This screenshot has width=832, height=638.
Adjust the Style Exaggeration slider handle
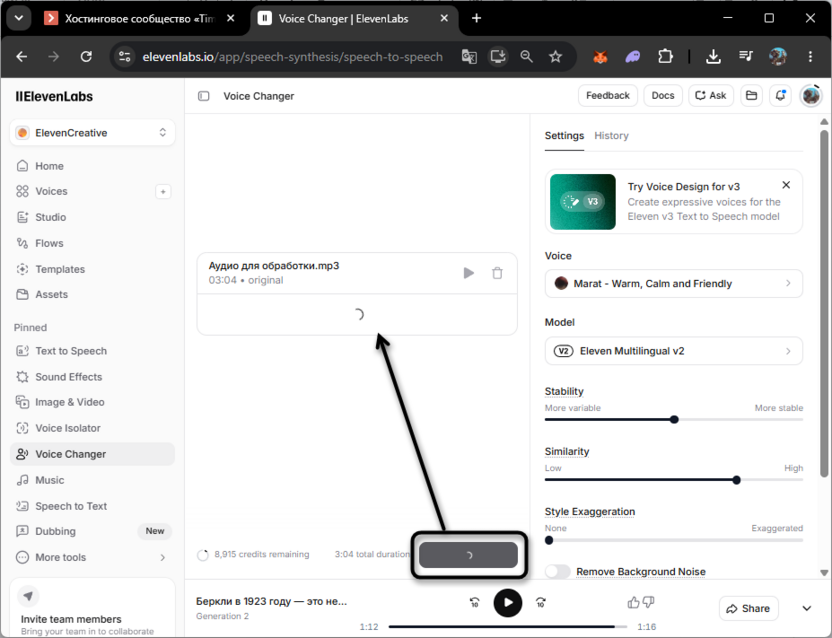tap(549, 540)
